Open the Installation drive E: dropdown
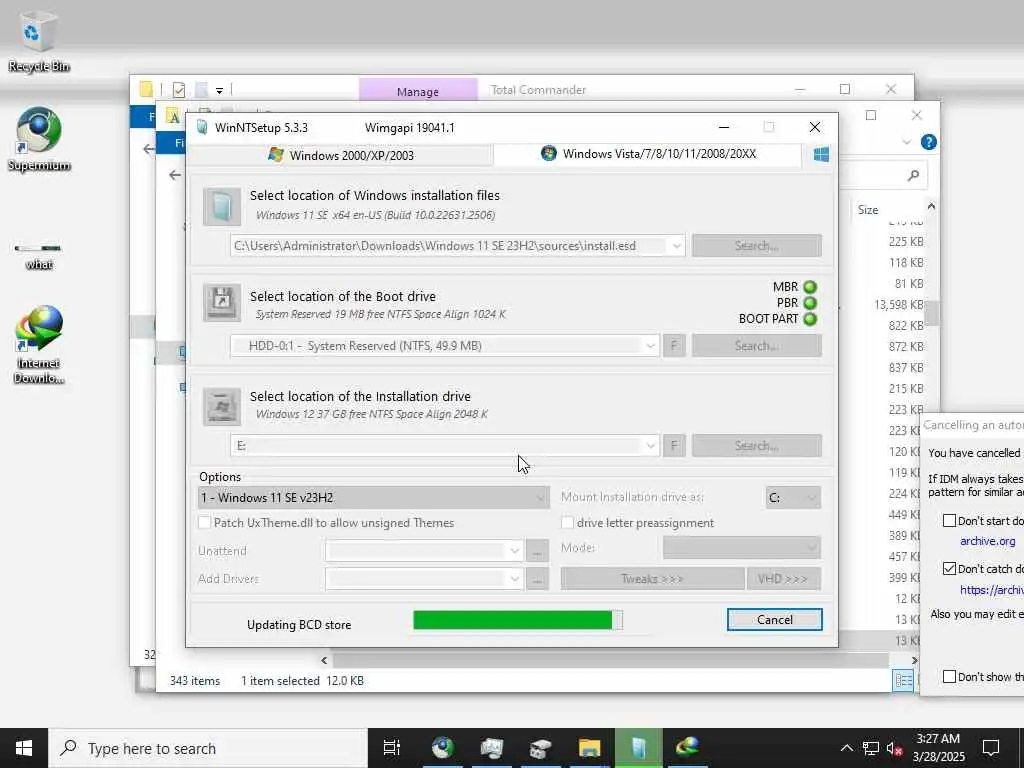The width and height of the screenshot is (1024, 768). click(650, 446)
